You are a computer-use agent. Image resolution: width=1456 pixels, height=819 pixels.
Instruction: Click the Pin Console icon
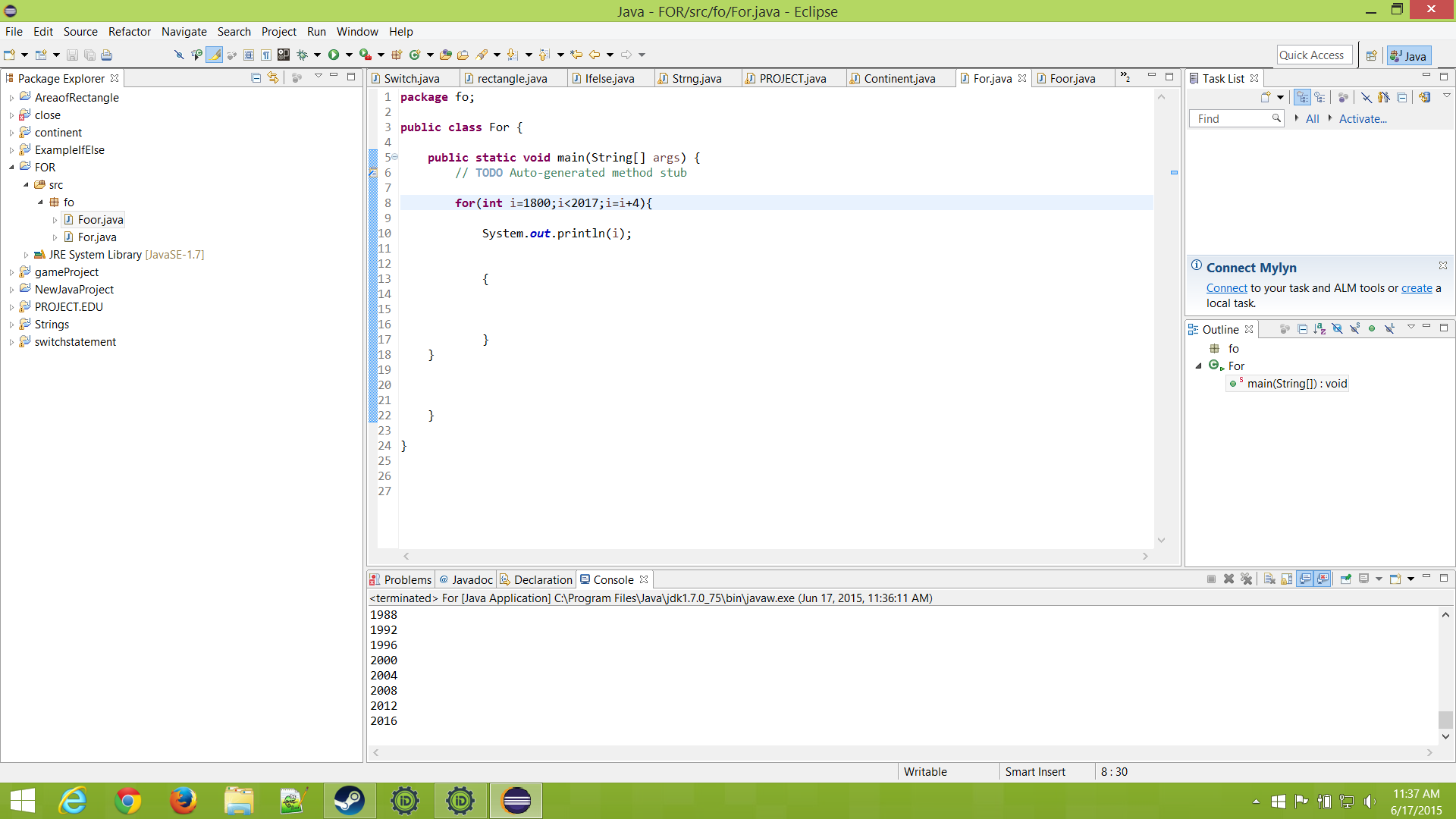[1345, 579]
